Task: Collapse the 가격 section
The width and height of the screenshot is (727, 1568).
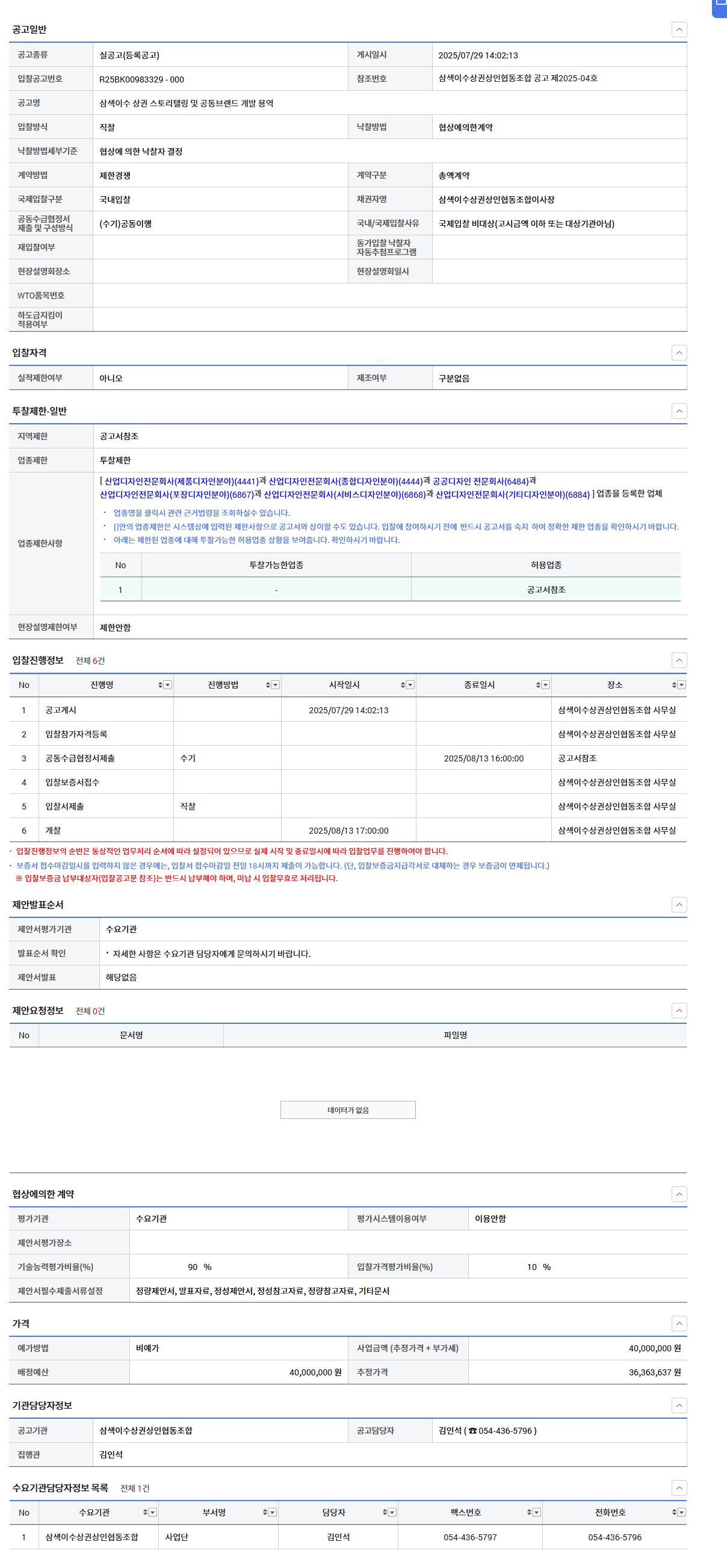Action: tap(679, 1323)
